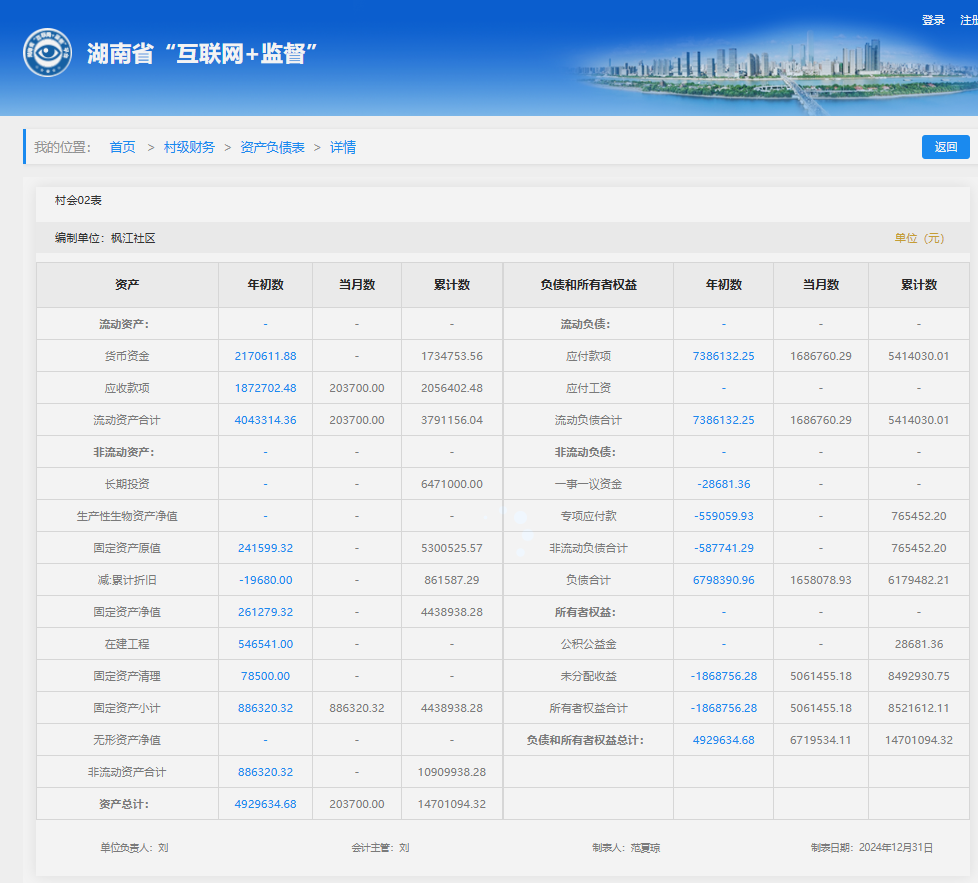Open 应收款项 opening balance 1872702.48
Viewport: 978px width, 883px height.
tap(266, 388)
